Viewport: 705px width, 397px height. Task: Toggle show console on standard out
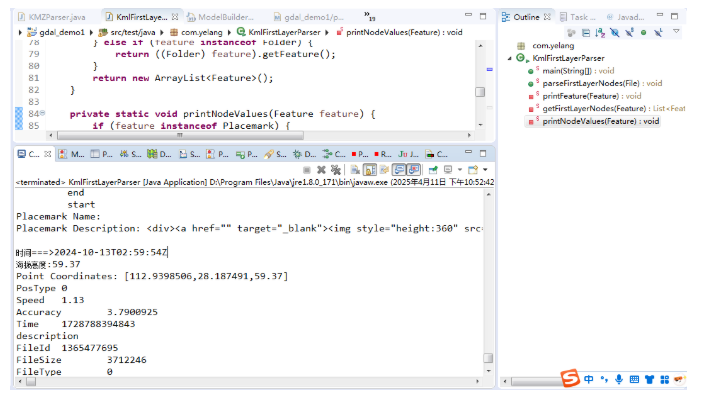click(399, 170)
